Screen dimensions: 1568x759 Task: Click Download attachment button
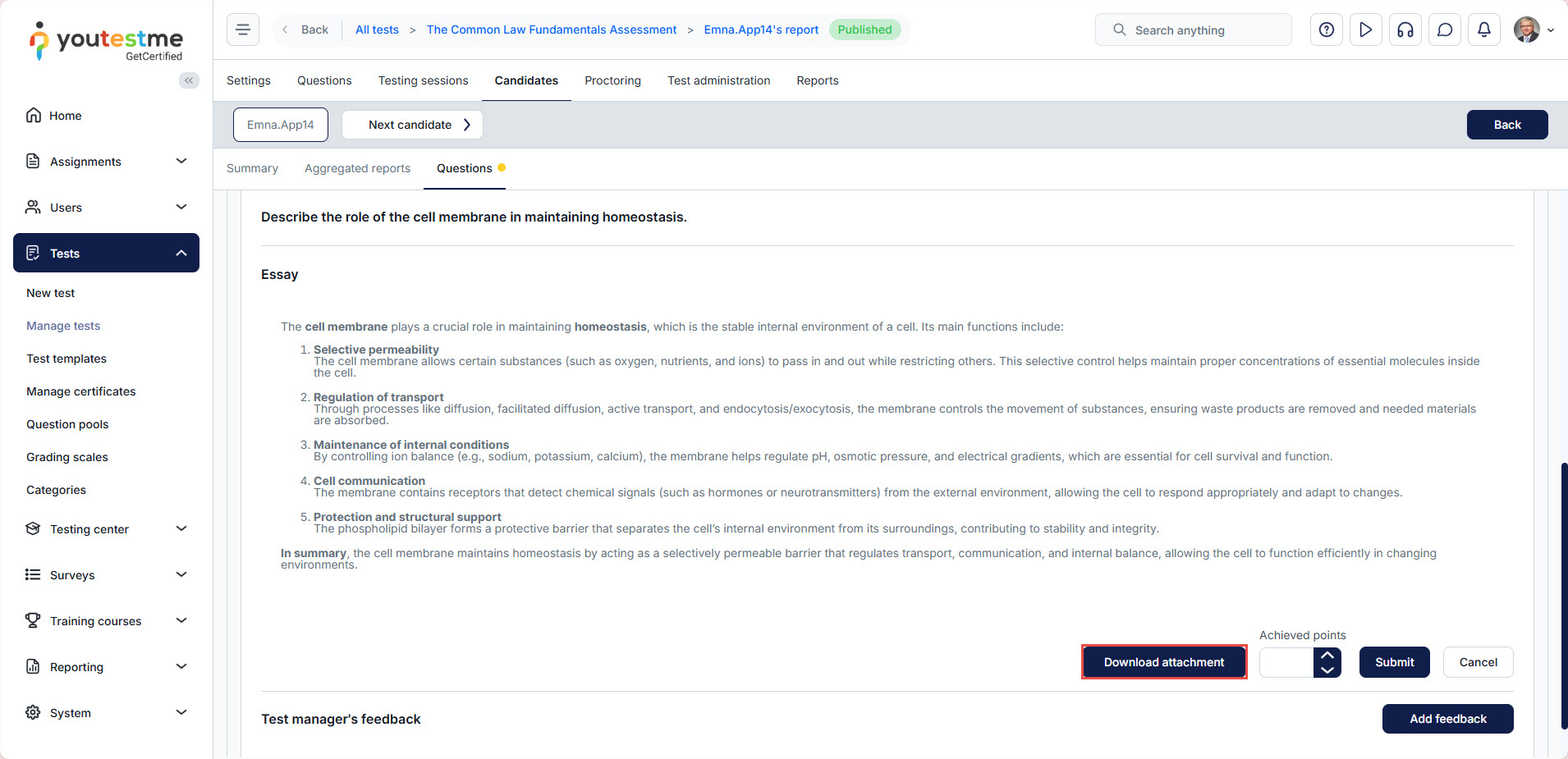tap(1163, 662)
